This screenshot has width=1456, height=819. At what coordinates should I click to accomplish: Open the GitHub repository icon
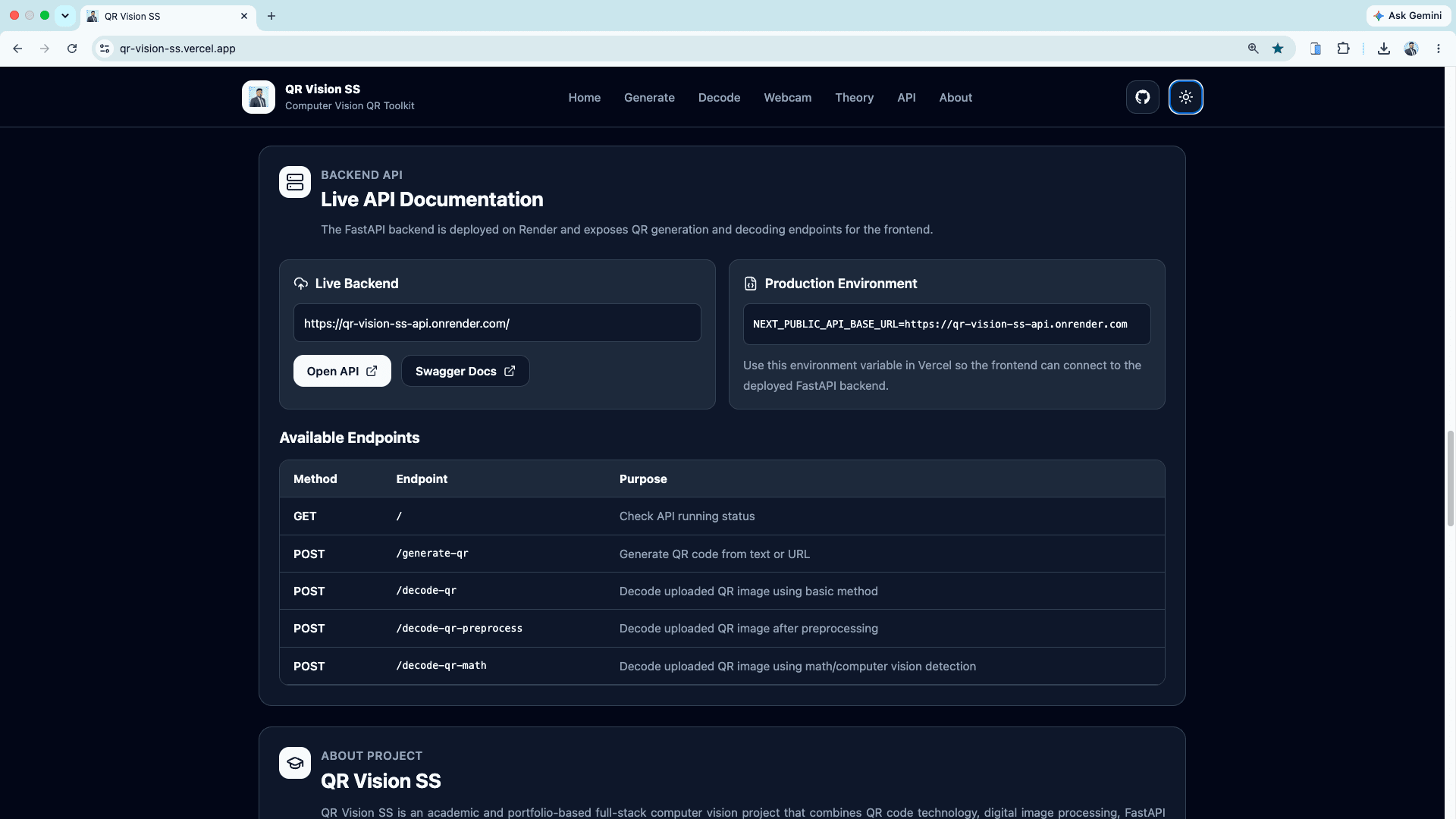(1142, 97)
